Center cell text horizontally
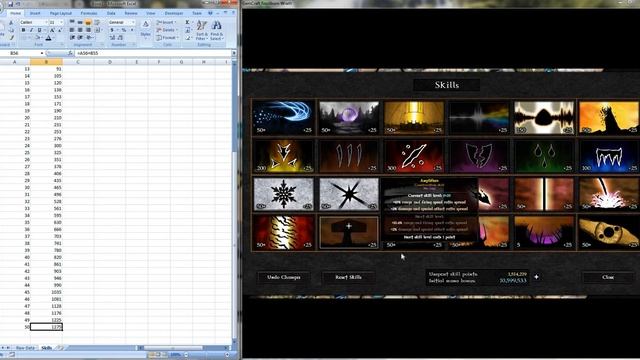This screenshot has width=640, height=360. 80,30
